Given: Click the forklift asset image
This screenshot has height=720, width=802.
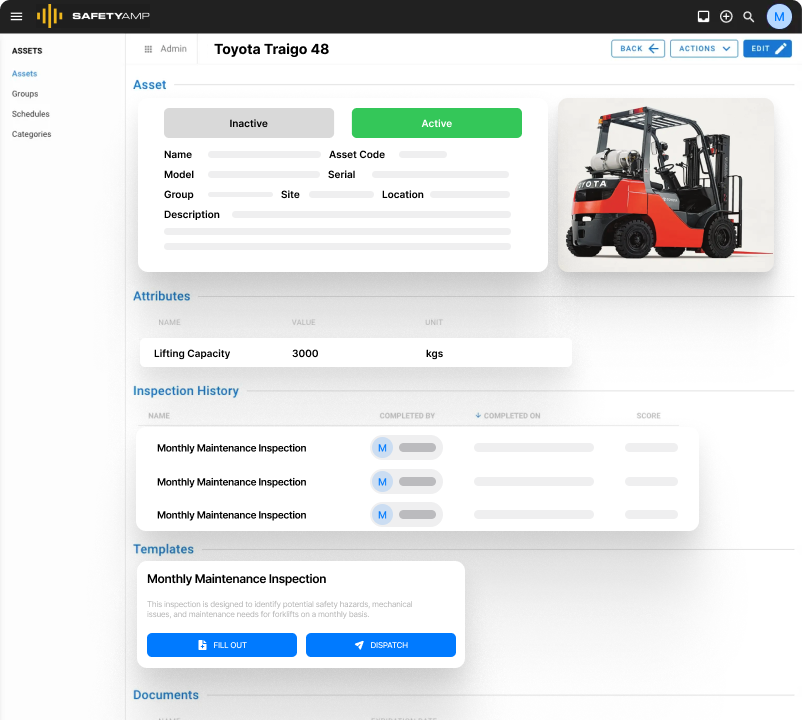Looking at the screenshot, I should click(x=665, y=185).
